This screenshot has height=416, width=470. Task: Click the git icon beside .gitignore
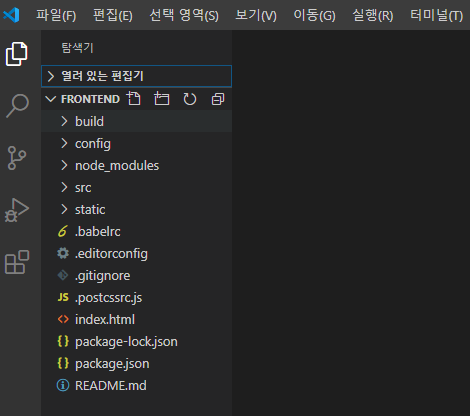pos(63,275)
